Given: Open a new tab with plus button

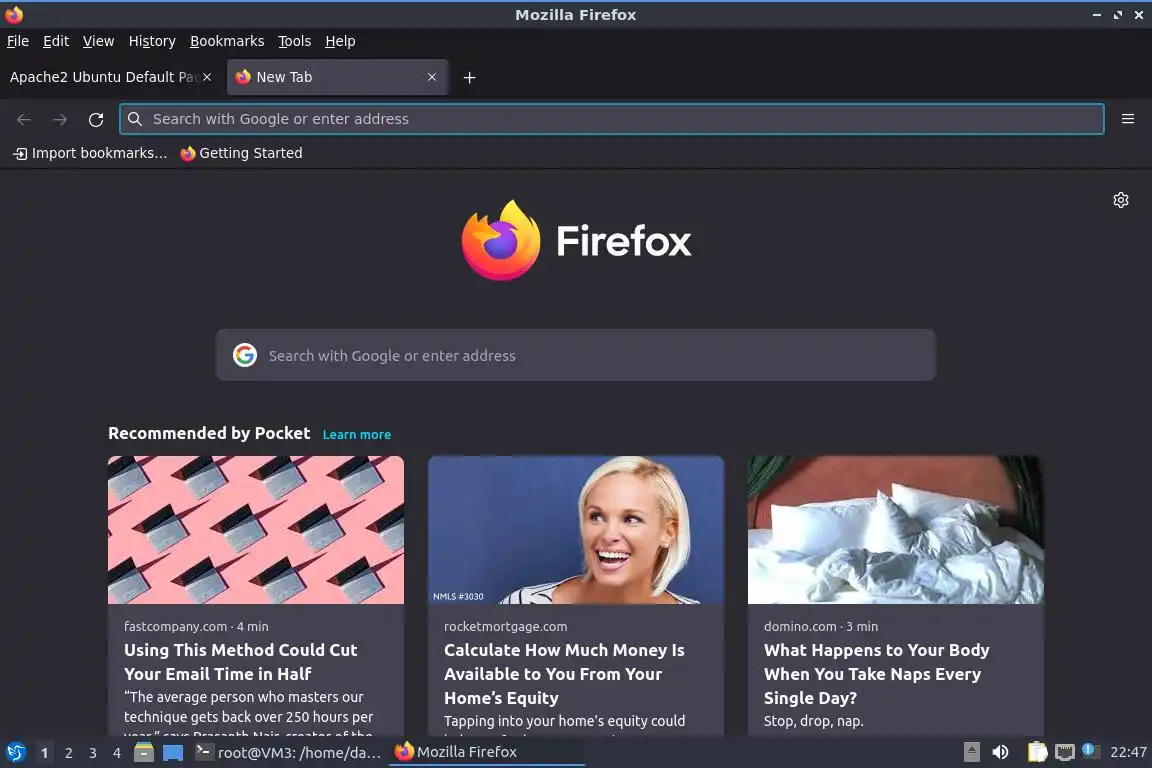Looking at the screenshot, I should (469, 77).
